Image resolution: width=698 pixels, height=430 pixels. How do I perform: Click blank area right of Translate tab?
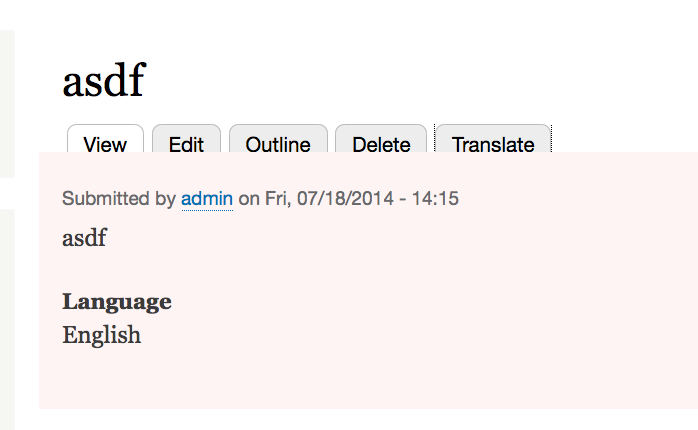tap(620, 135)
